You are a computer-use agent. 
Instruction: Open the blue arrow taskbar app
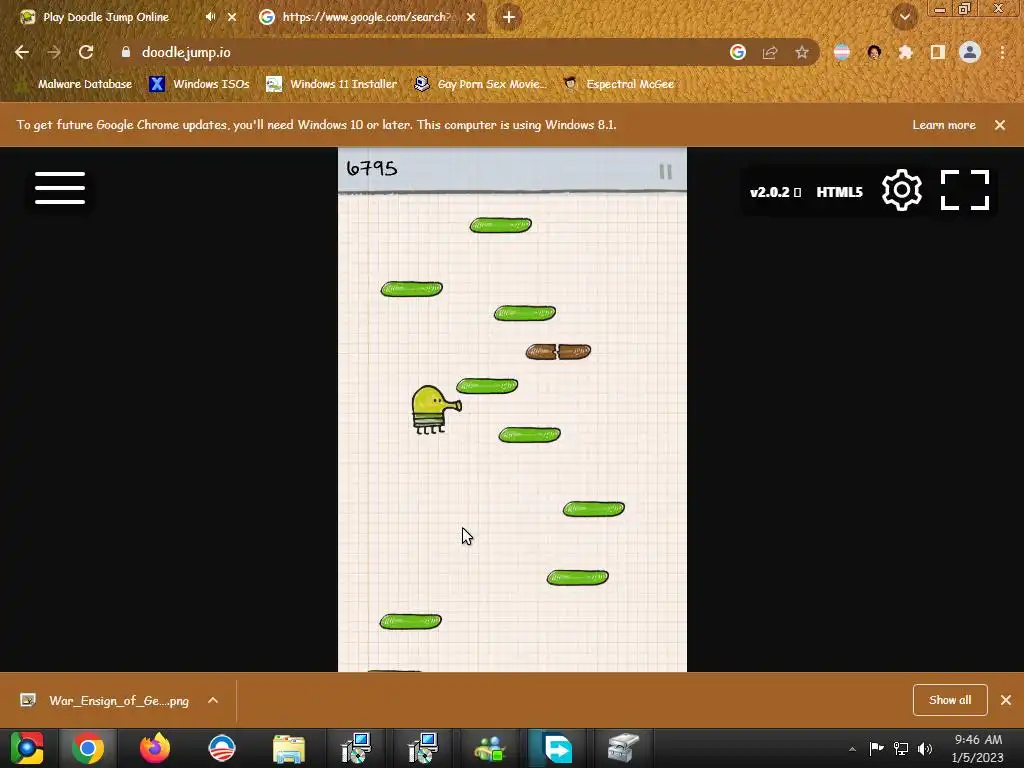[x=557, y=748]
